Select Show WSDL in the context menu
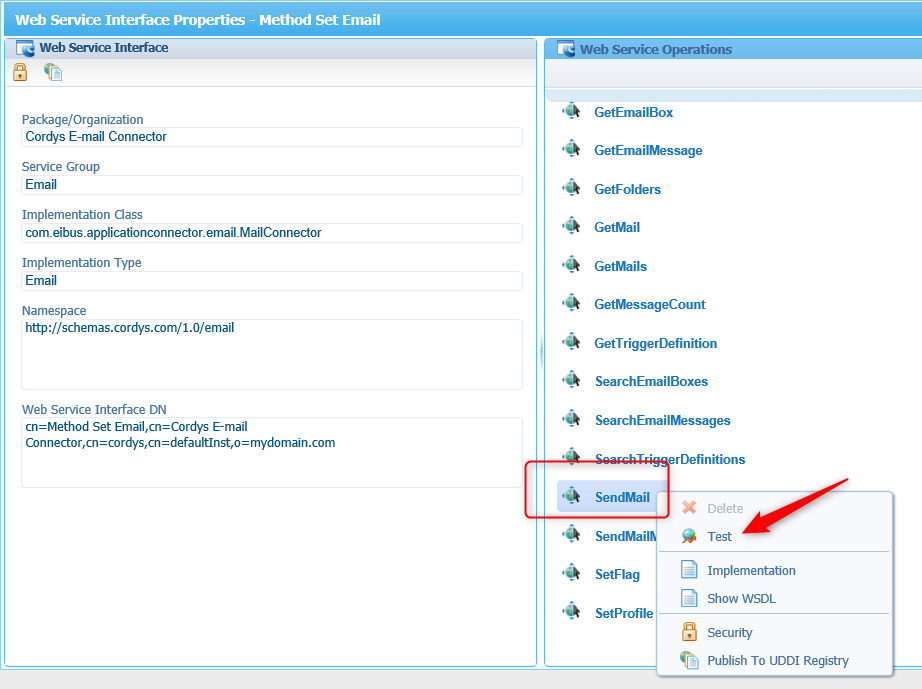922x689 pixels. tap(741, 598)
